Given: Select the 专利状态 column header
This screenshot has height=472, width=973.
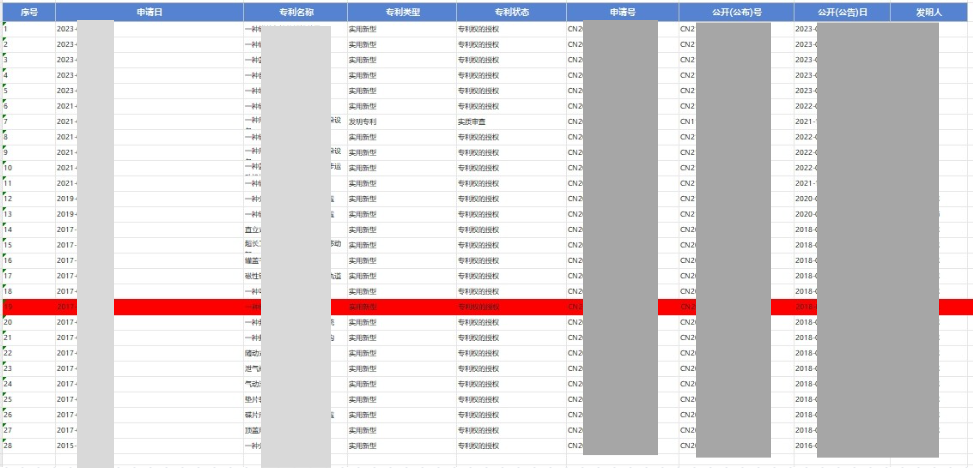Looking at the screenshot, I should (511, 12).
